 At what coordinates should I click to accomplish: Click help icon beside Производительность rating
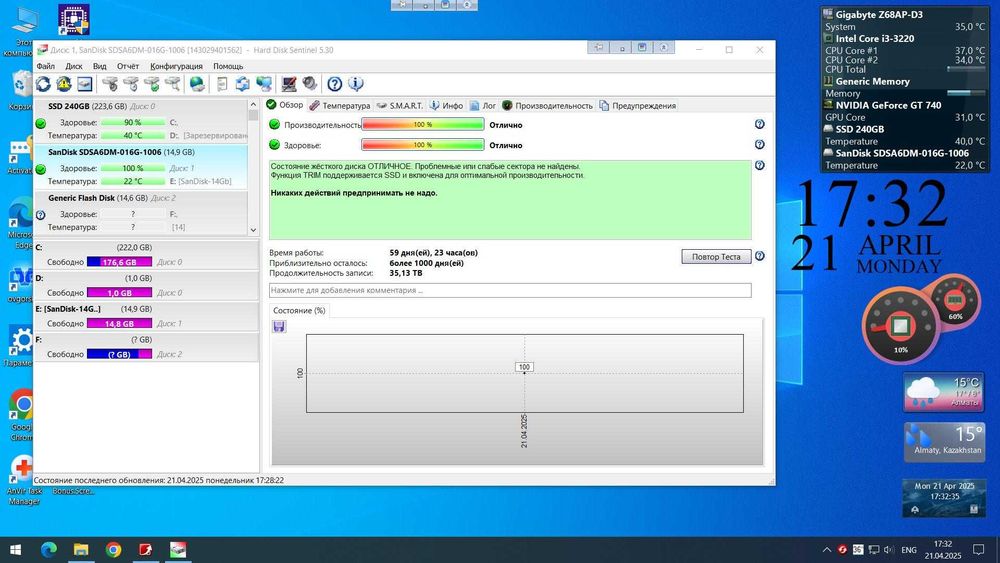point(760,124)
